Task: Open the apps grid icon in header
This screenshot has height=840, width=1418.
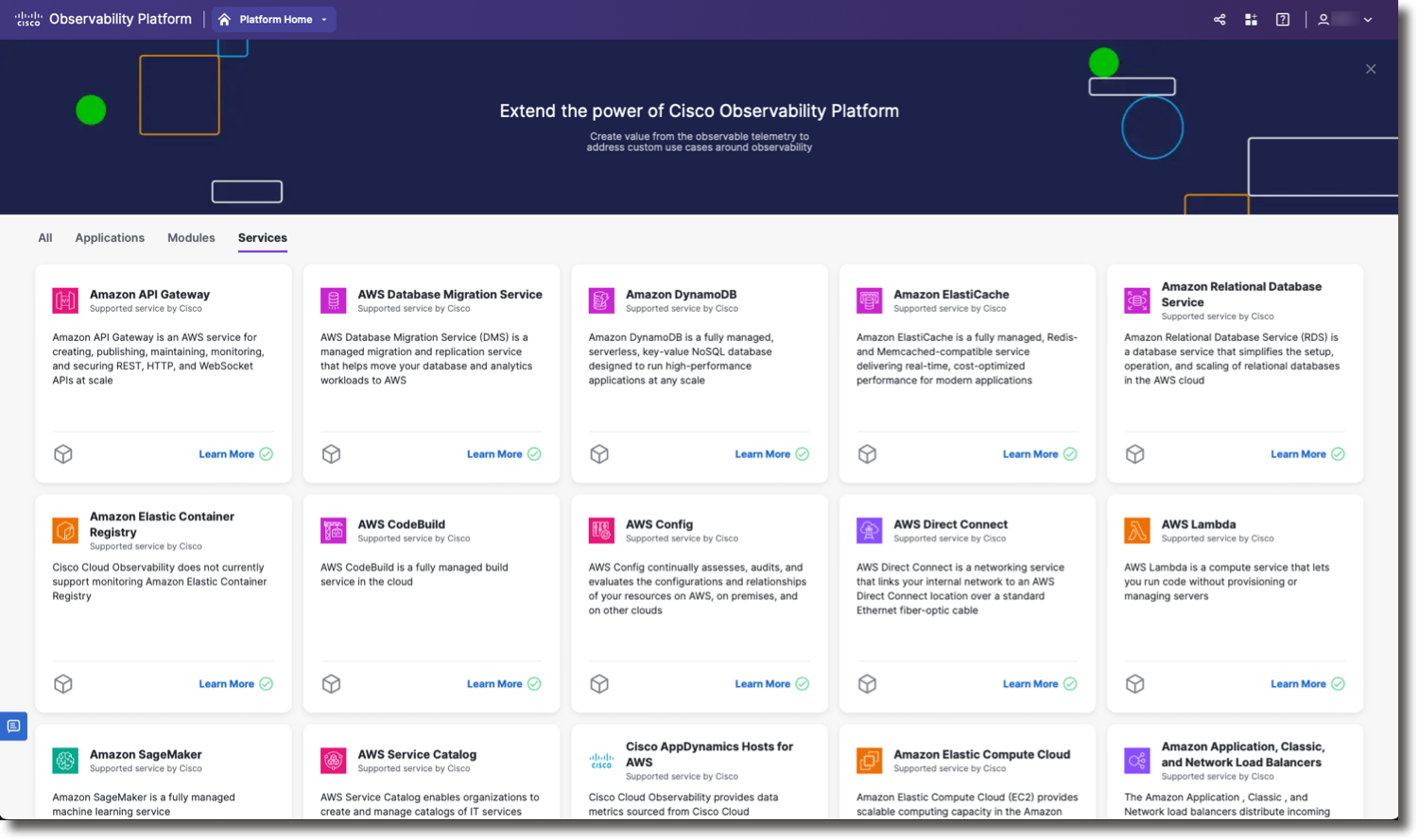Action: 1251,20
